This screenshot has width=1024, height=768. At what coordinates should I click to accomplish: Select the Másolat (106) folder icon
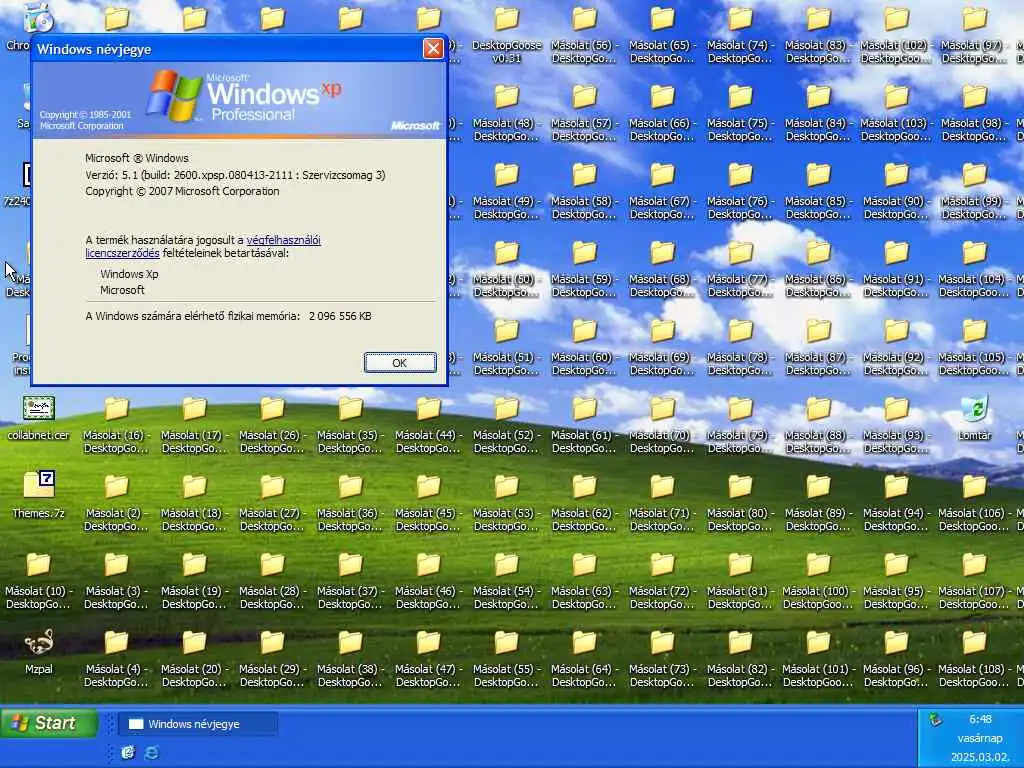(x=974, y=487)
